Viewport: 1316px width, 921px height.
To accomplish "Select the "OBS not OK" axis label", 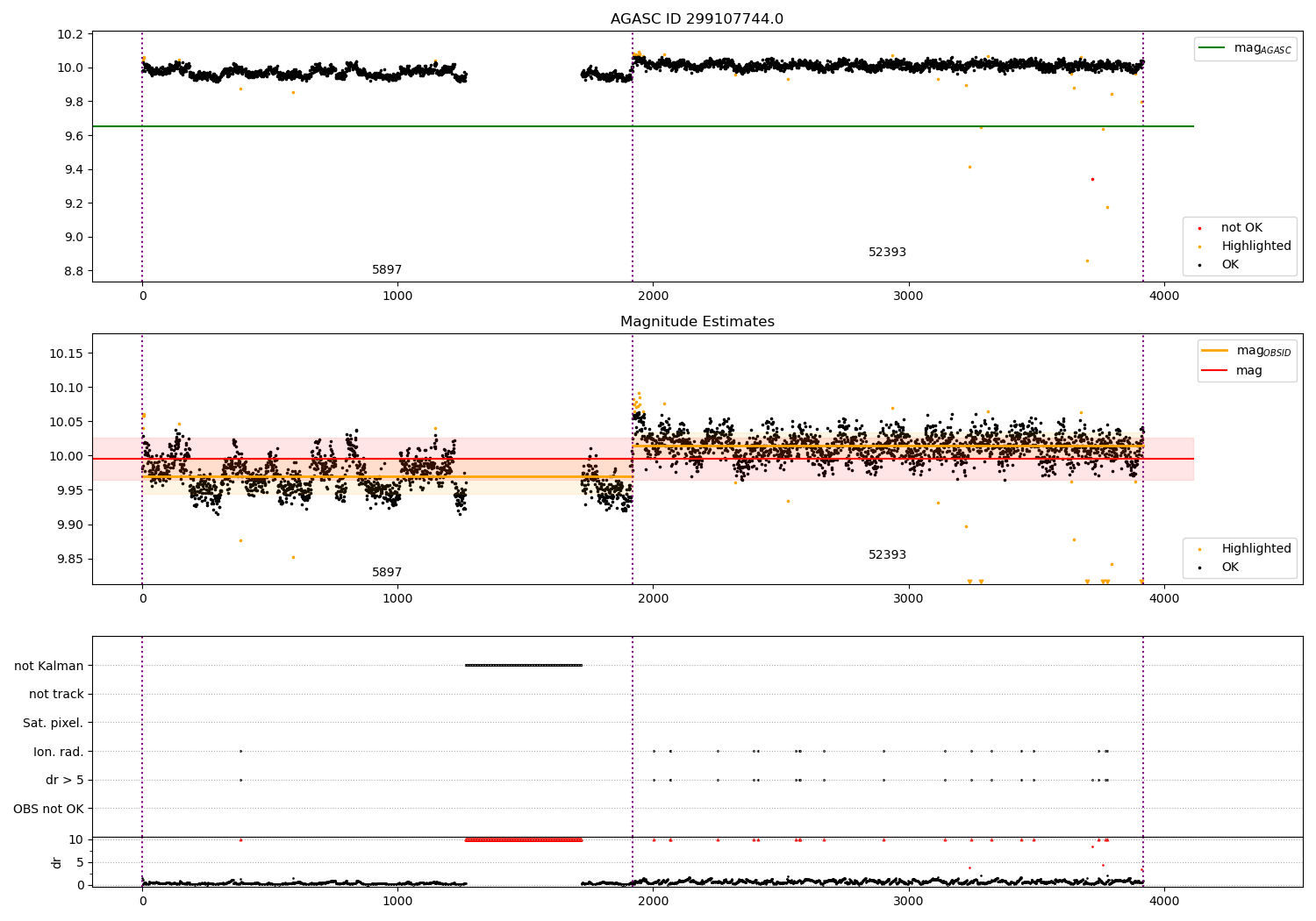I will coord(49,809).
